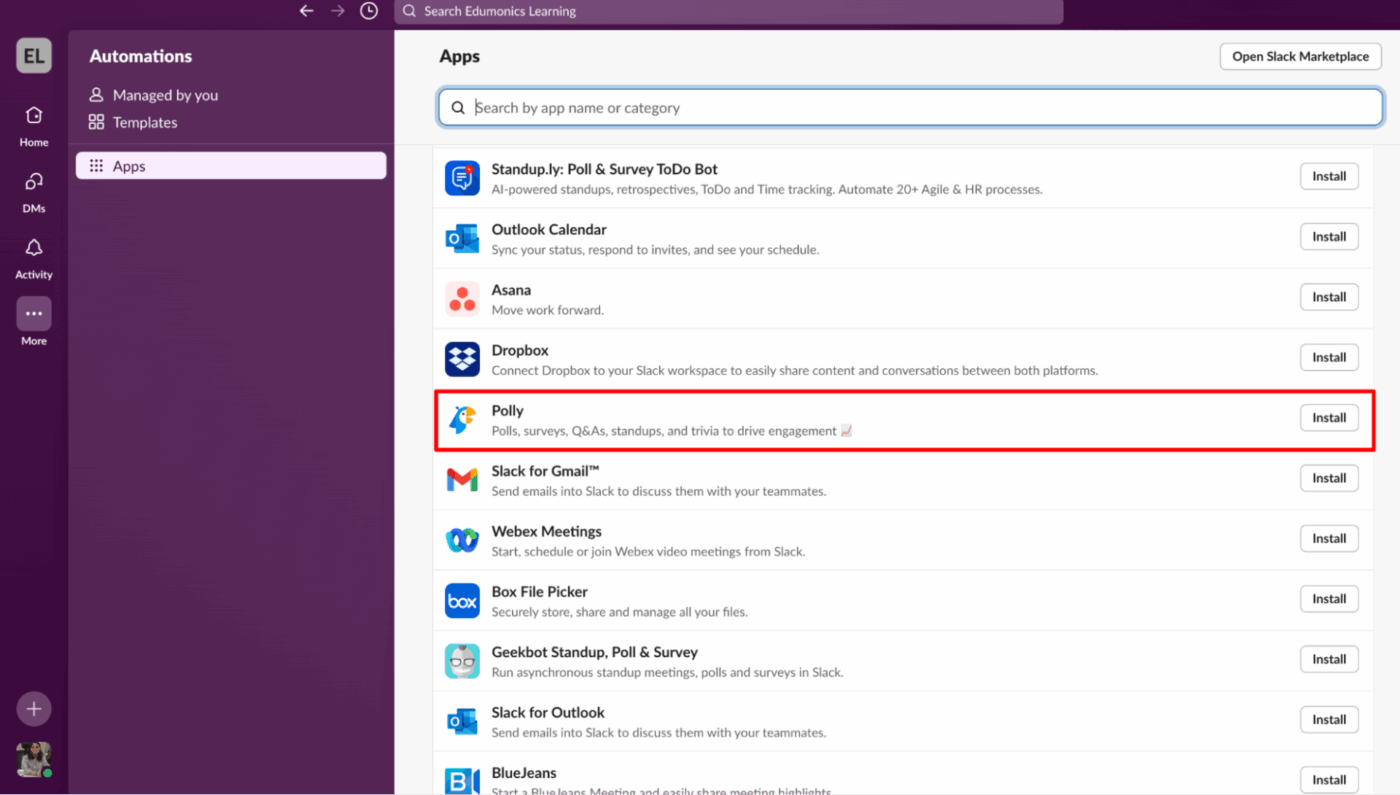Click the Open Slack Marketplace button

pos(1300,57)
